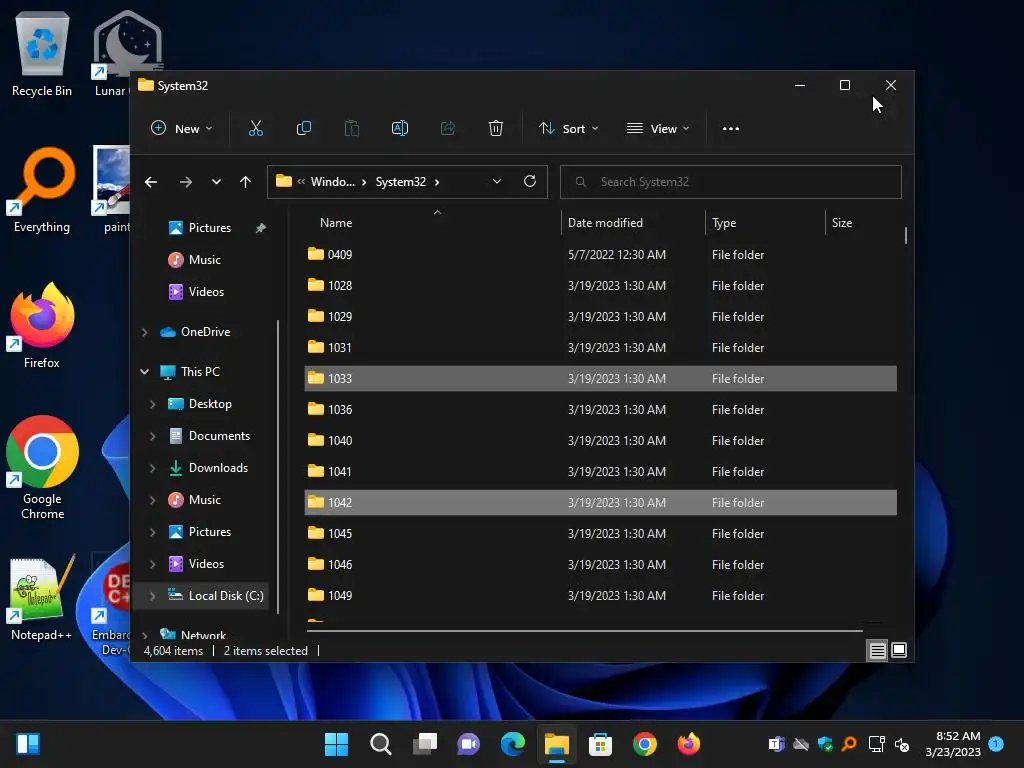Screen dimensions: 1024x768
Task: Open the New dropdown menu
Action: (182, 129)
